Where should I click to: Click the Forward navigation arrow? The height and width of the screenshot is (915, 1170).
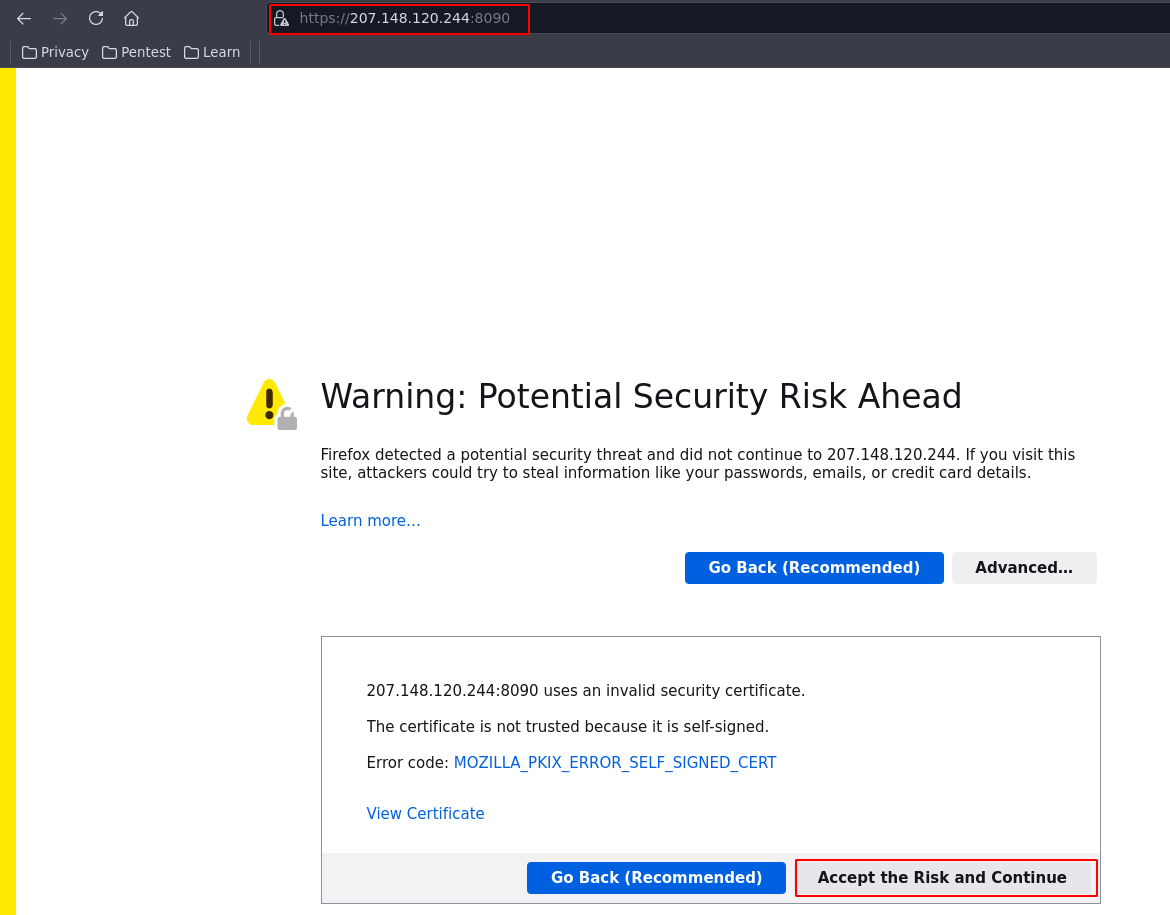click(x=60, y=19)
